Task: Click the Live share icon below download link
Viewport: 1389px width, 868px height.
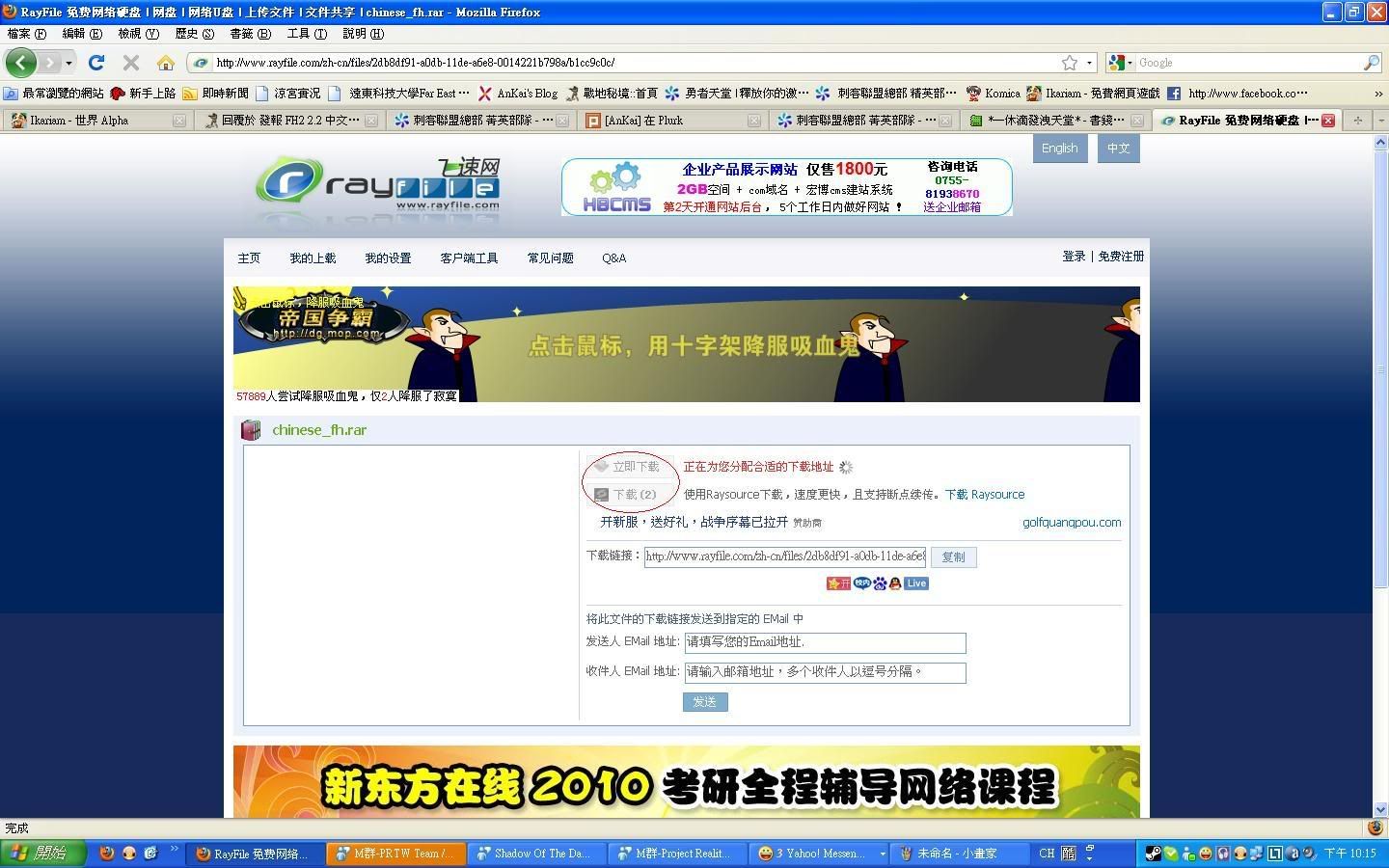Action: tap(916, 583)
